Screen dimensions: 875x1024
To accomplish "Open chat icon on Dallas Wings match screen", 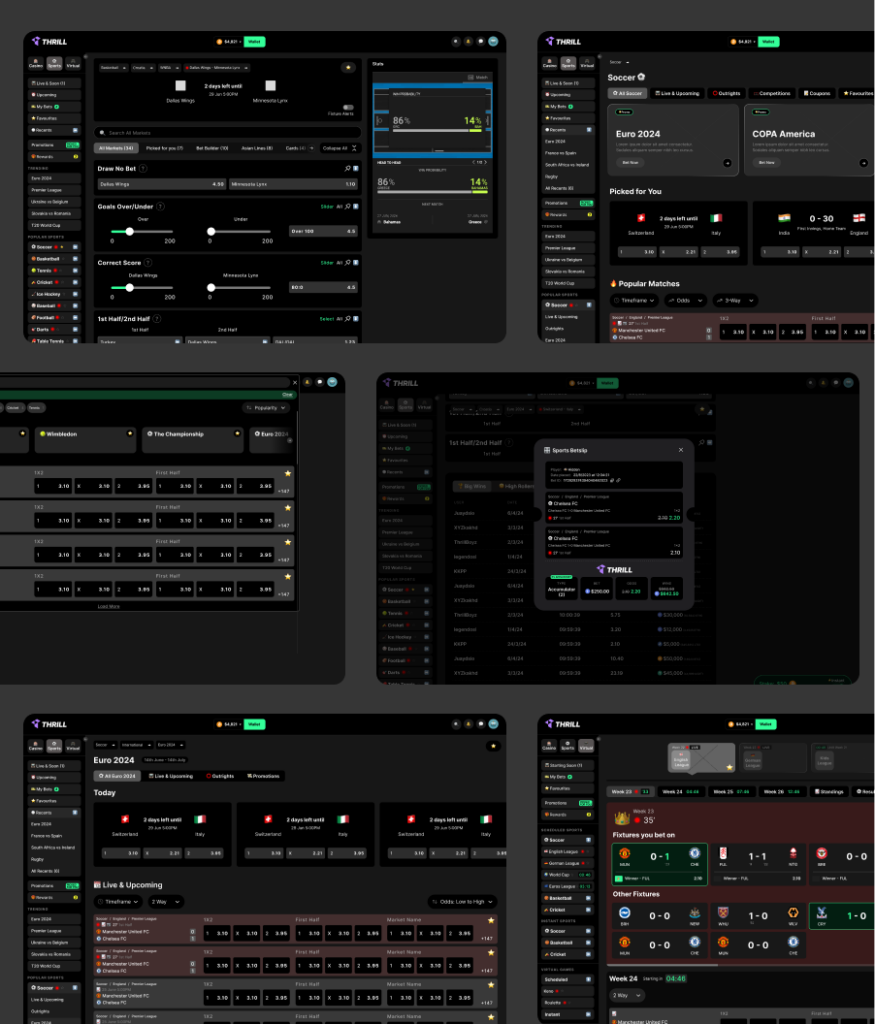I will 481,41.
